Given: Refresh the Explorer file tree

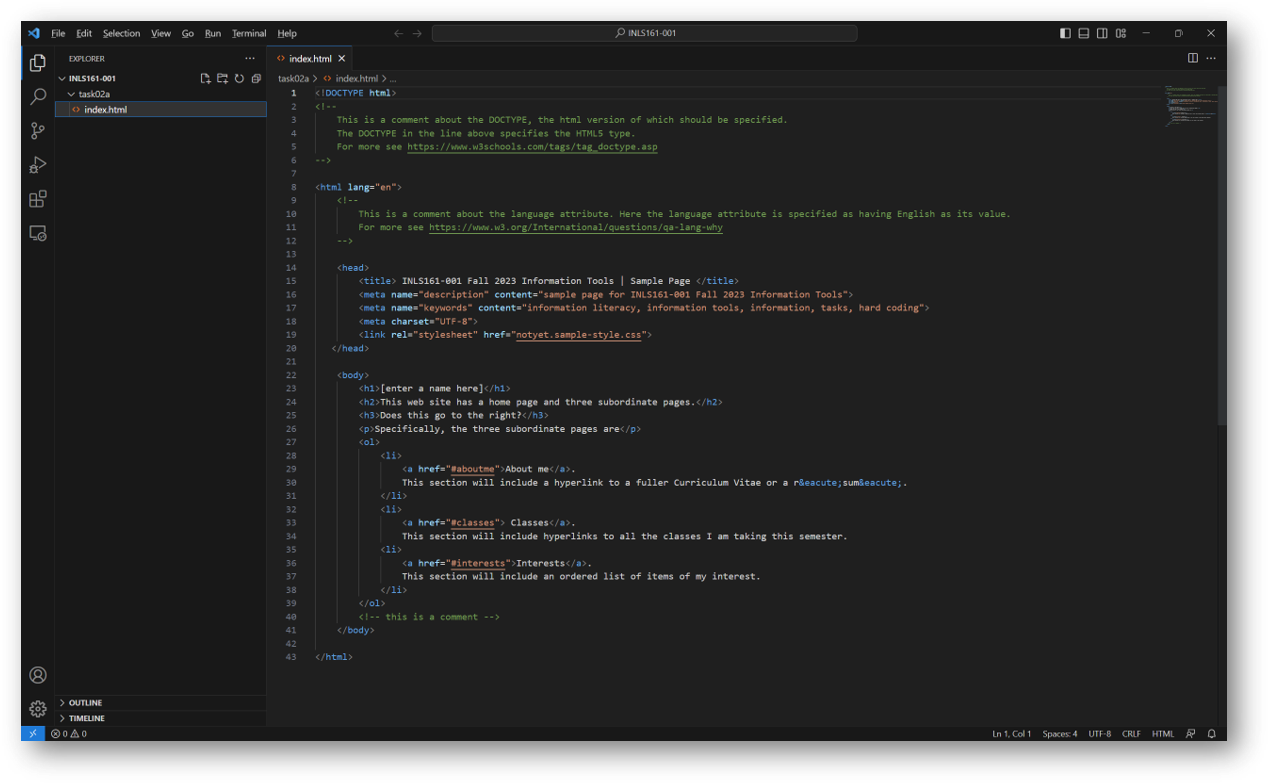Looking at the screenshot, I should pyautogui.click(x=239, y=77).
